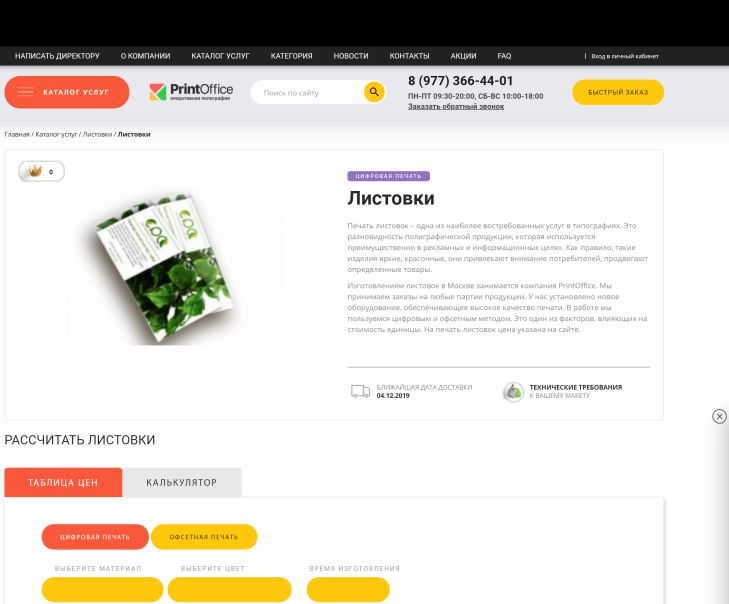Switch to the Таблица цен tab
Viewport: 729px width, 604px height.
point(63,483)
